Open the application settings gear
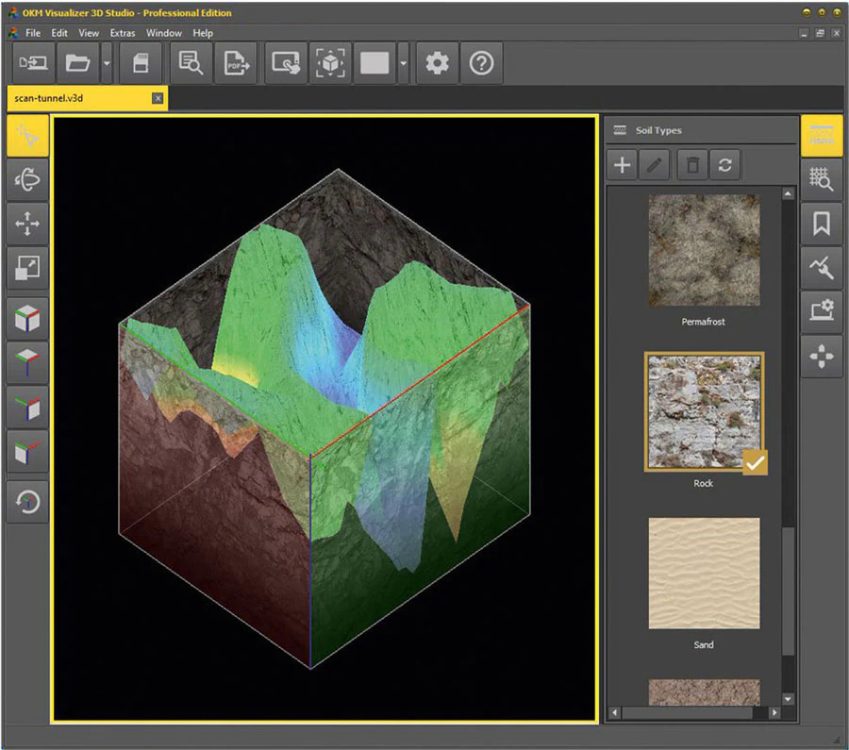Viewport: 849px width, 750px height. click(437, 62)
